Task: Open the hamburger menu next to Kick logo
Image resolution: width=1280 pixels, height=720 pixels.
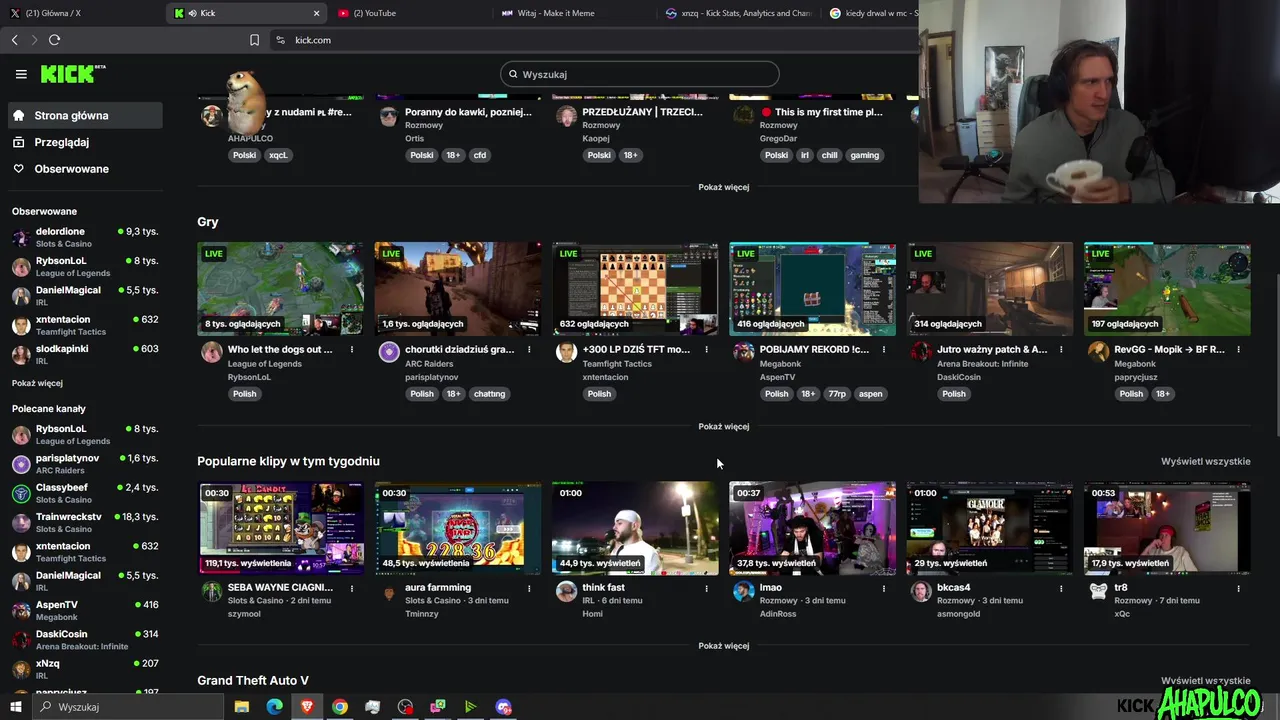Action: tap(21, 74)
